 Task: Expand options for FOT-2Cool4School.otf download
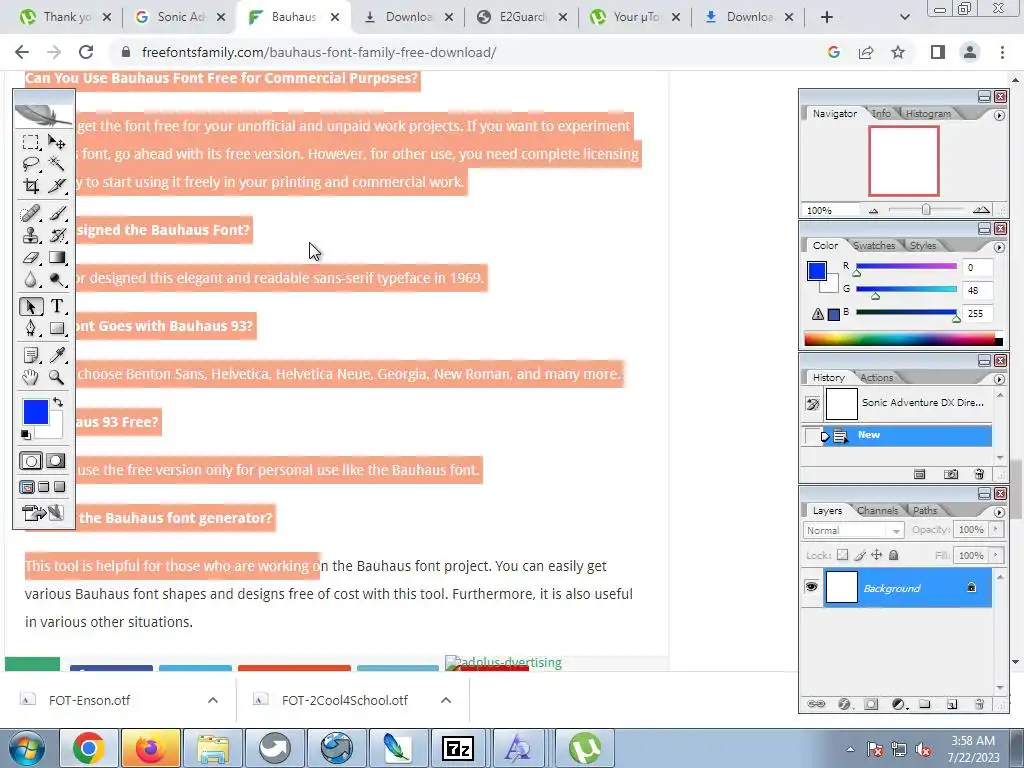click(446, 700)
